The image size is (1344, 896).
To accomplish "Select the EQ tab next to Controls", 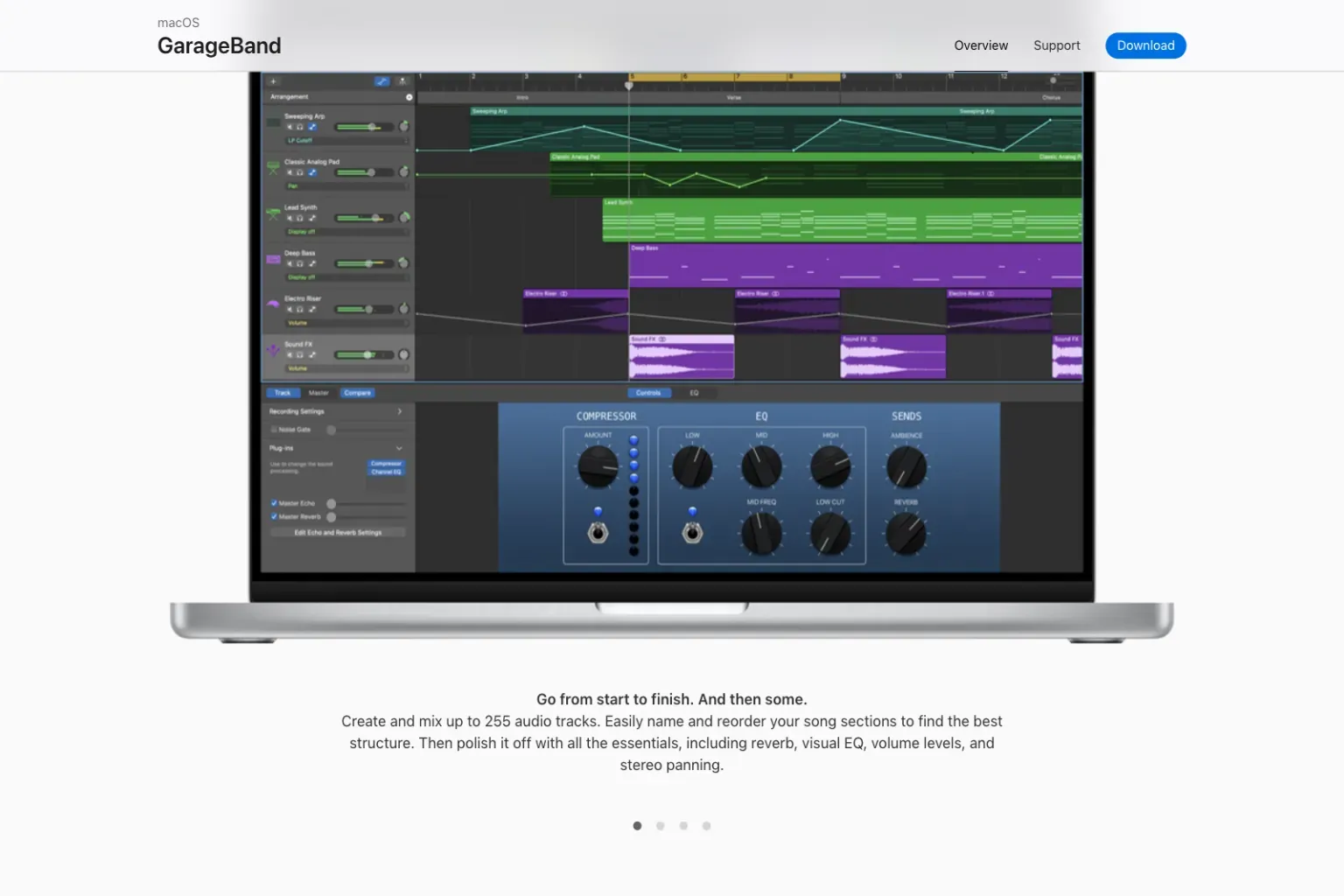I will [x=694, y=393].
